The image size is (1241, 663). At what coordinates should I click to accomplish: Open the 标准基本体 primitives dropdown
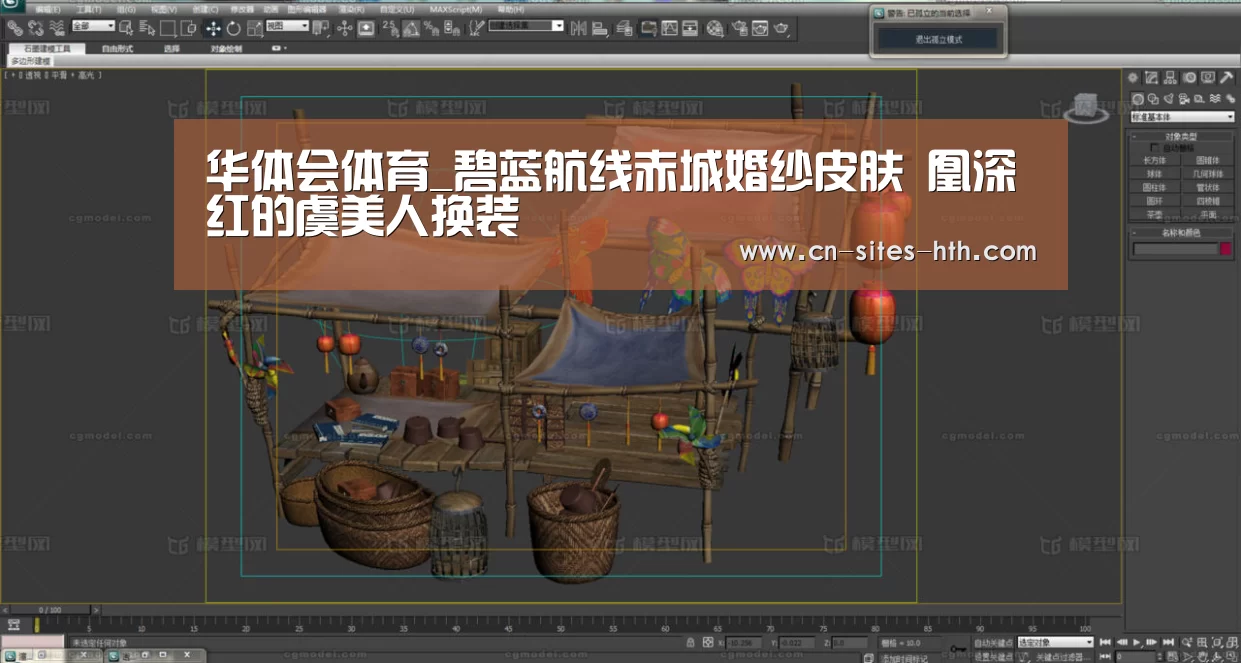click(1182, 116)
